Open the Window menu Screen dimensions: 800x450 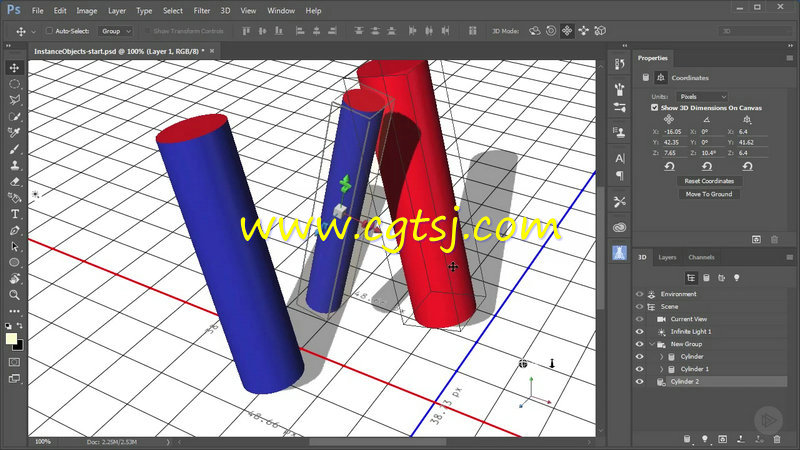point(281,11)
